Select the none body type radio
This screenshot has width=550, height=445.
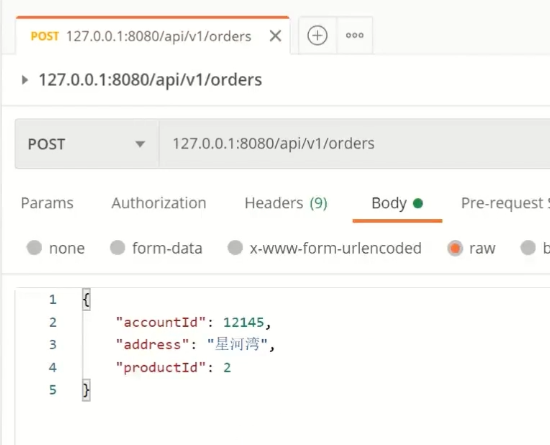(x=34, y=248)
